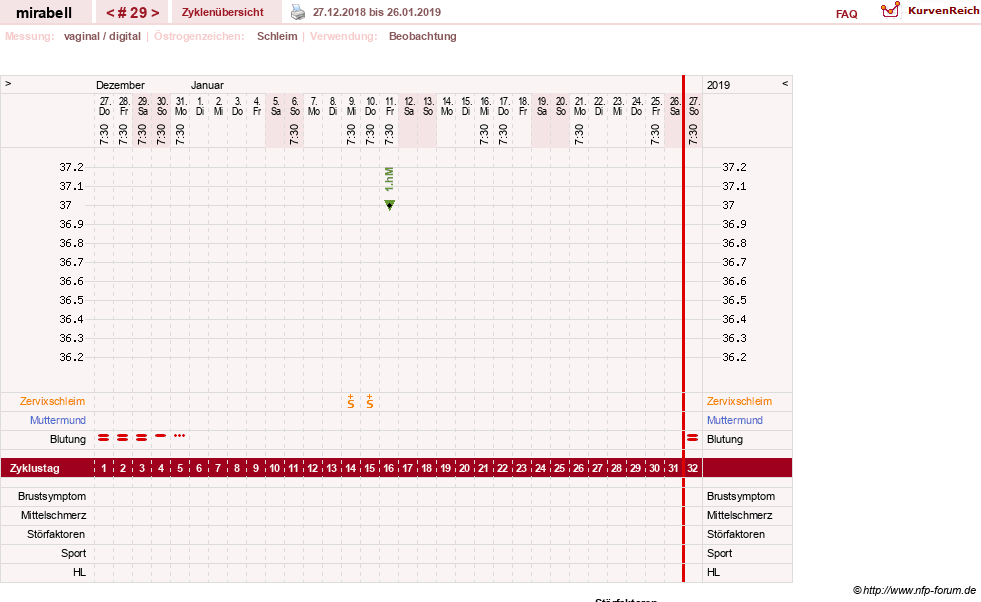Collapse the chart with the < arrow after 2019
This screenshot has height=602, width=981.
point(785,83)
